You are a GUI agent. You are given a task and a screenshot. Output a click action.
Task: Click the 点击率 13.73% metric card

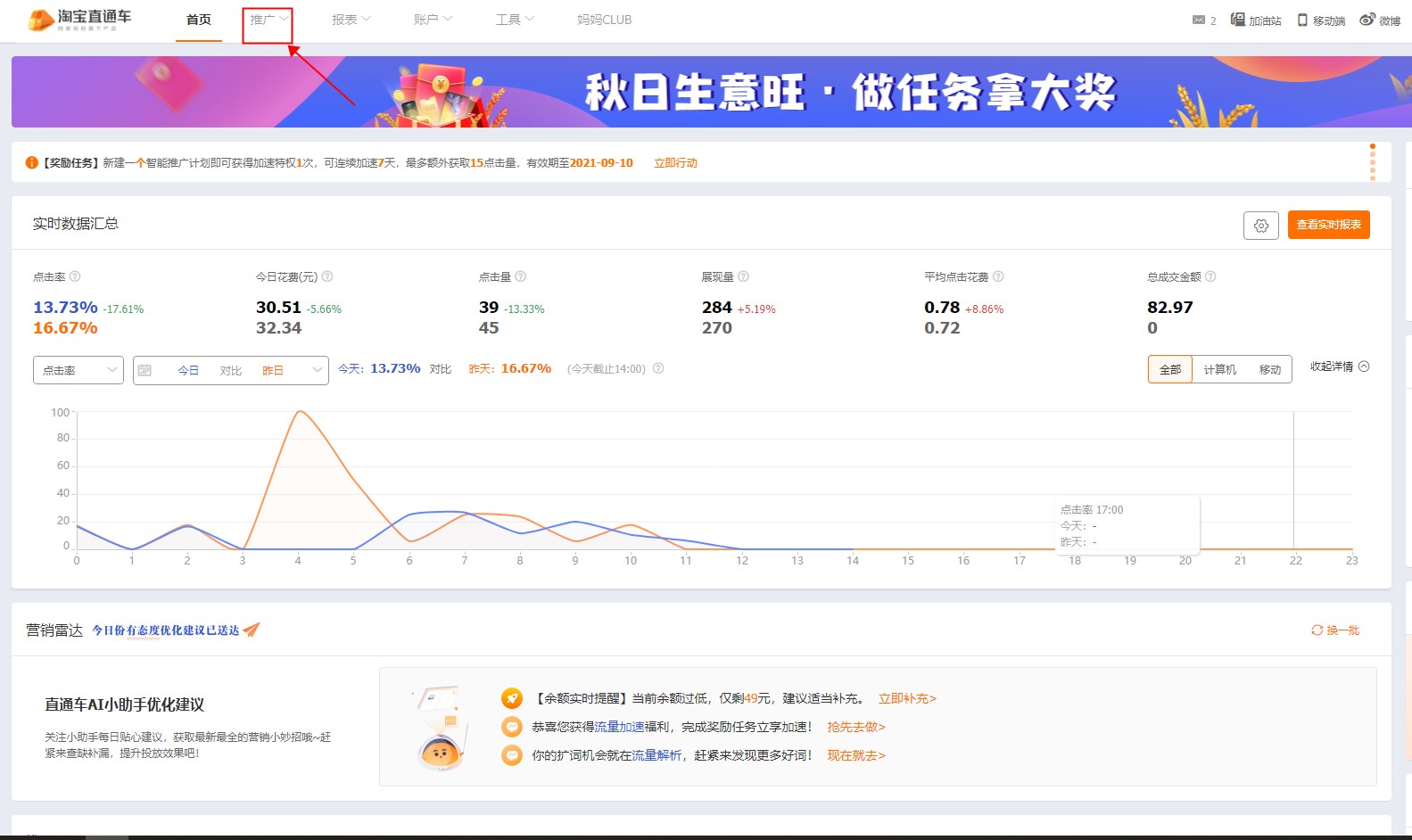coord(88,303)
